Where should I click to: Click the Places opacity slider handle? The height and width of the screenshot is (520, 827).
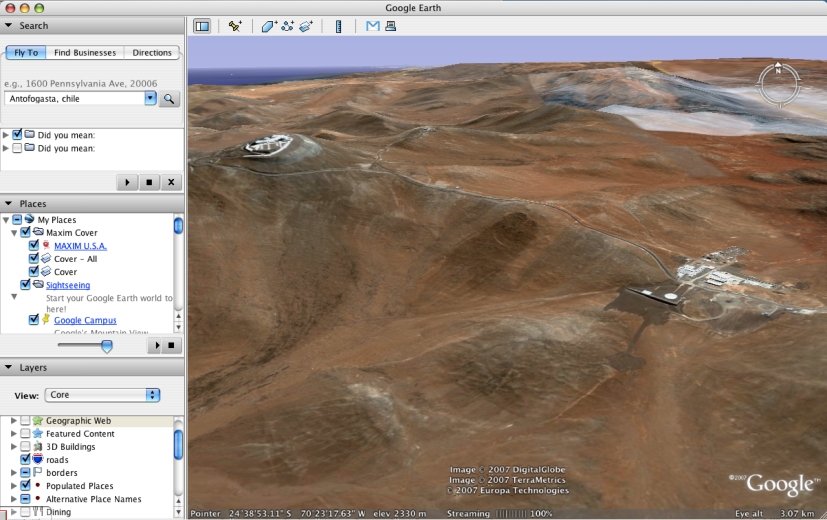coord(107,346)
